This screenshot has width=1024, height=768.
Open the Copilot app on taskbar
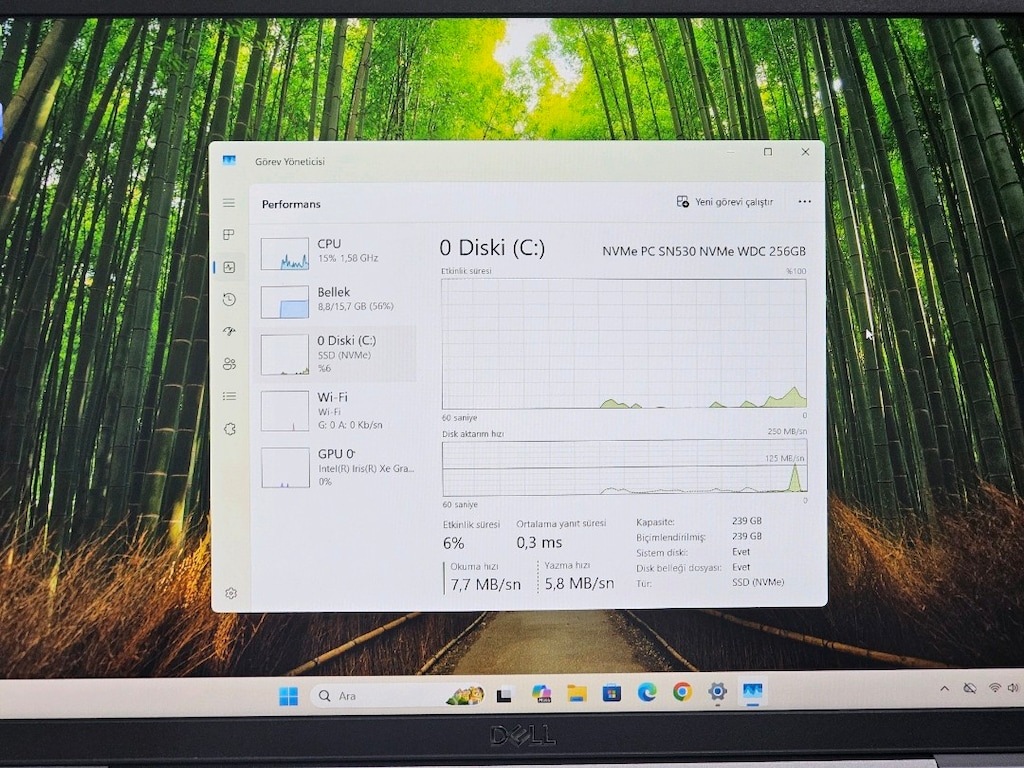(x=541, y=694)
